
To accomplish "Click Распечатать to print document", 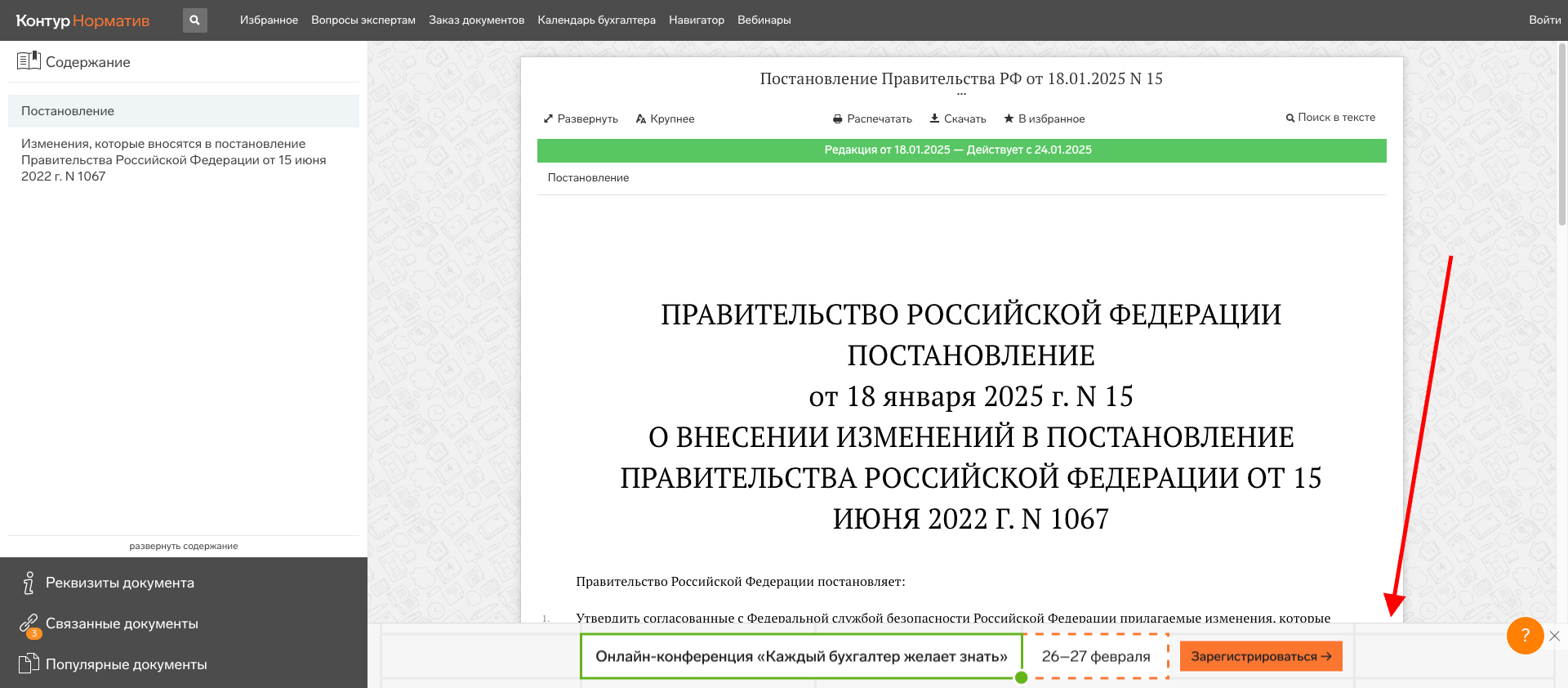I will pyautogui.click(x=872, y=119).
